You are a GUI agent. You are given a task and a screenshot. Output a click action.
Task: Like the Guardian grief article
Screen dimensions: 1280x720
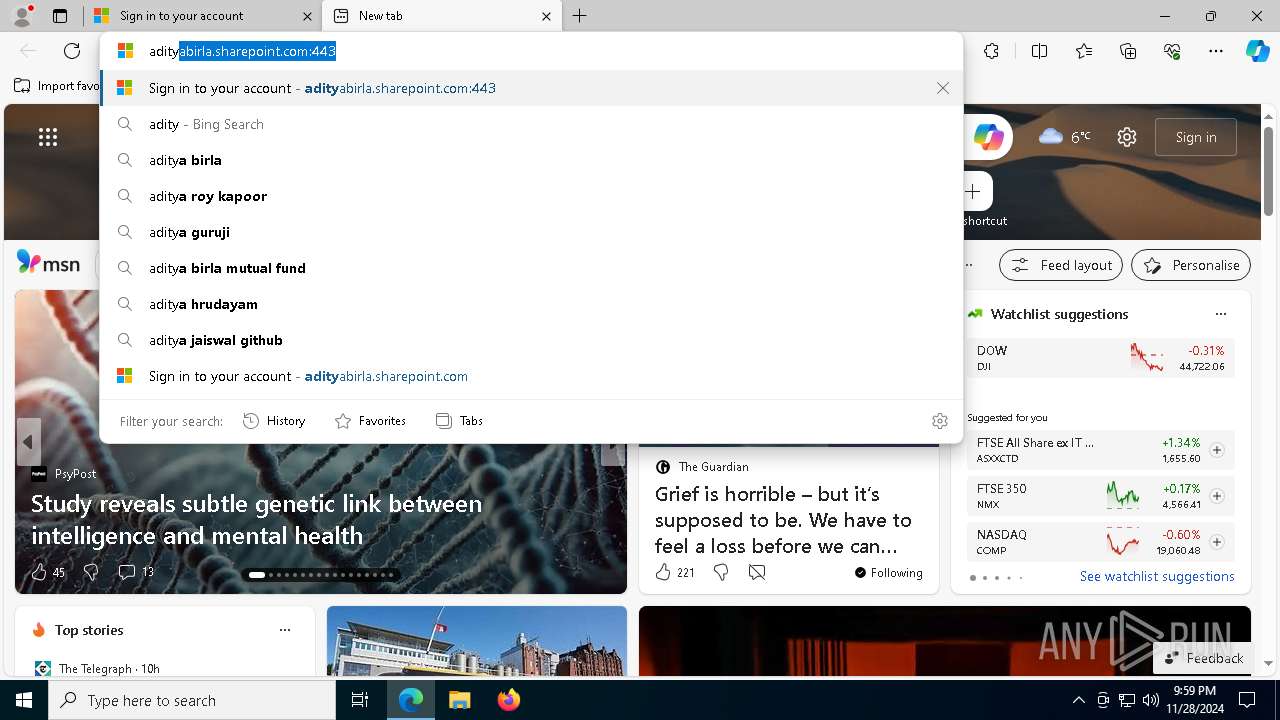pyautogui.click(x=674, y=572)
